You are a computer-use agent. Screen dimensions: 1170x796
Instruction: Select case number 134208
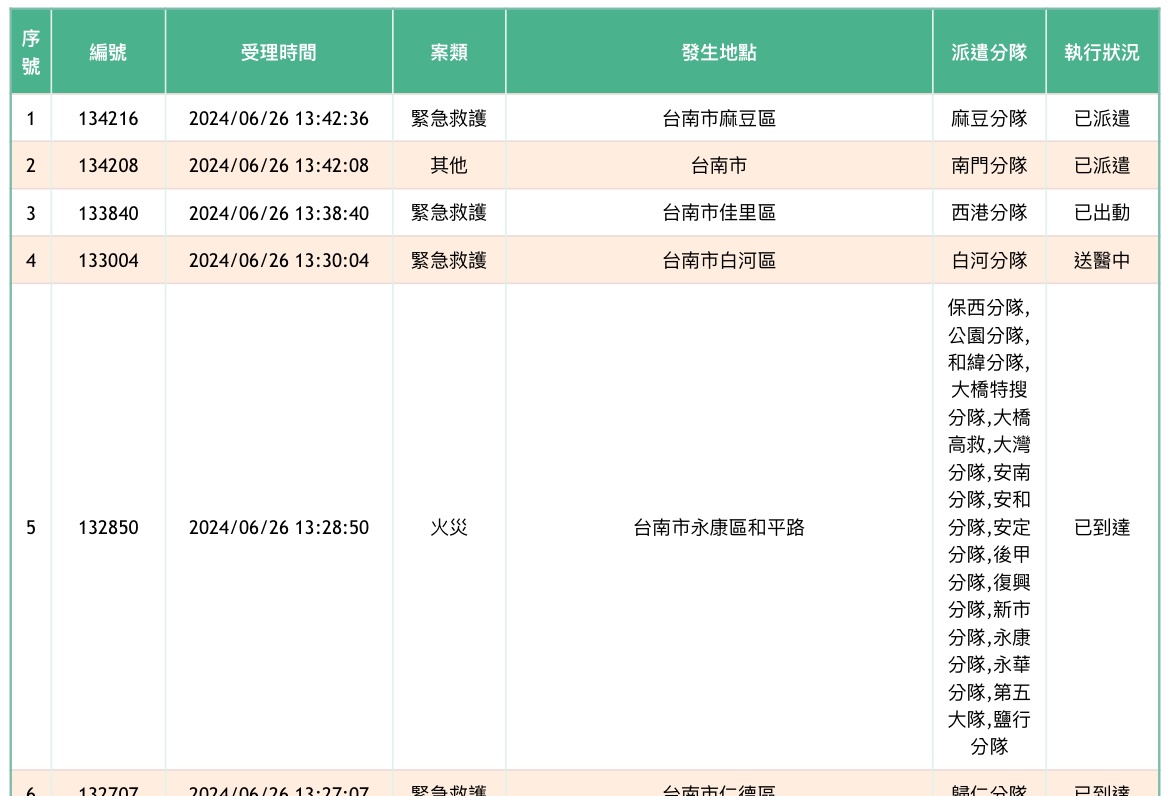(x=108, y=166)
